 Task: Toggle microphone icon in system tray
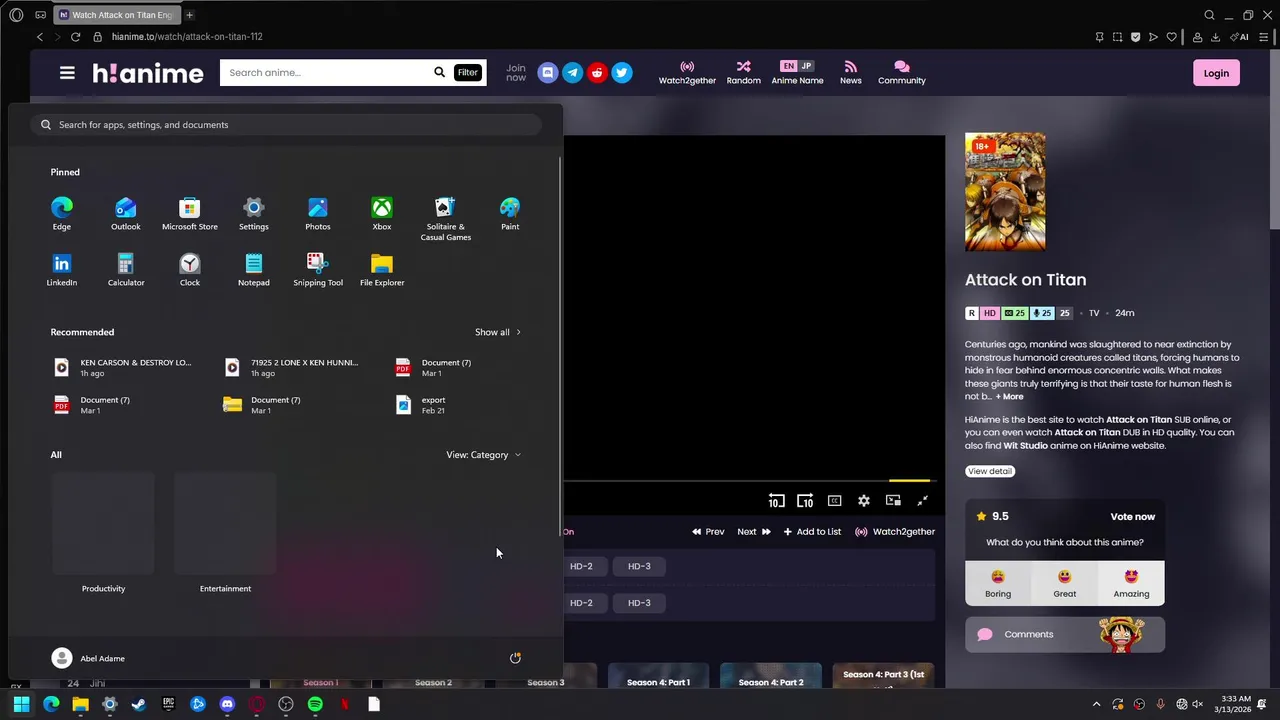coord(1160,704)
